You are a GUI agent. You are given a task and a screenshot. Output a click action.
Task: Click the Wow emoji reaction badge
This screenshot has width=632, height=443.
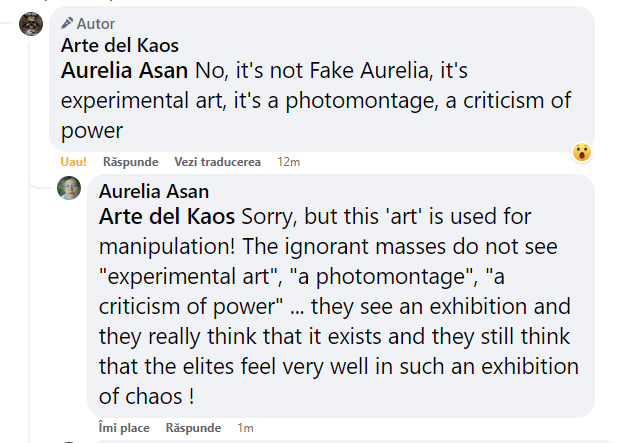(x=582, y=152)
